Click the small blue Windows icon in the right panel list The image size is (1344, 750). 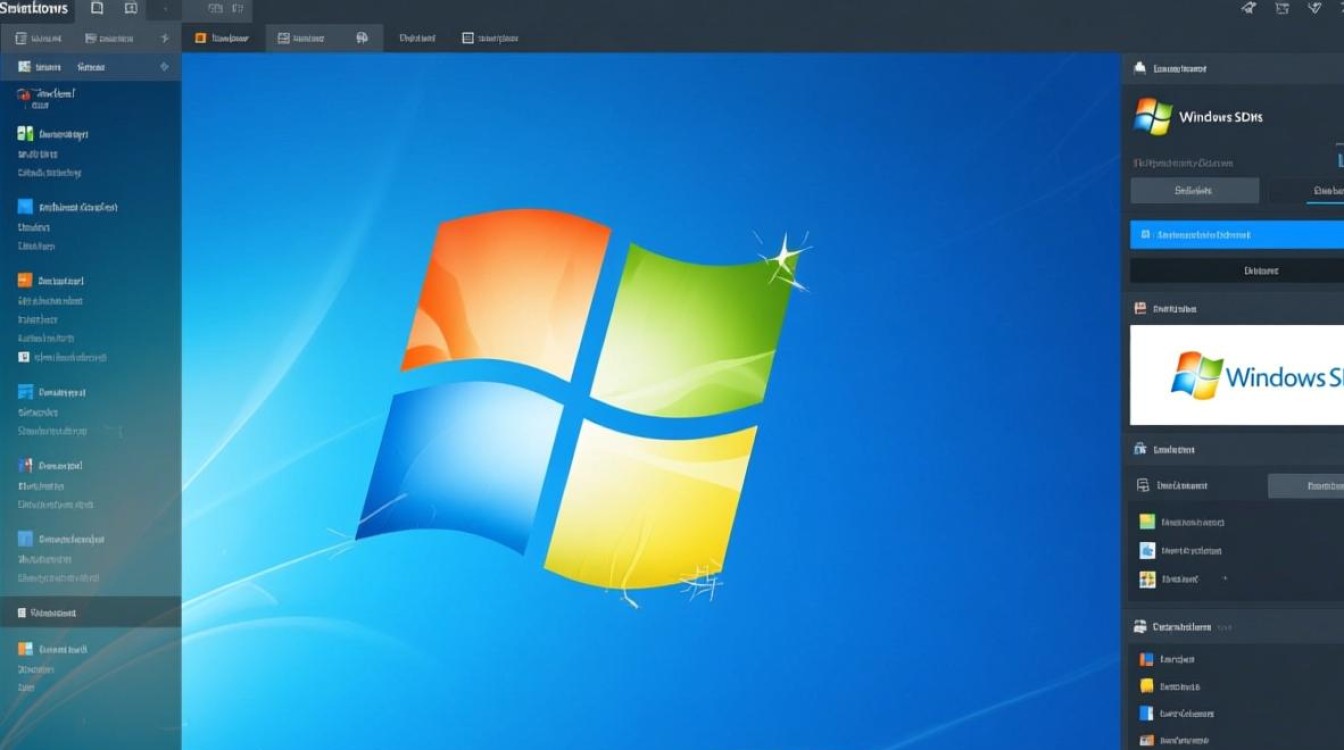(x=1146, y=550)
